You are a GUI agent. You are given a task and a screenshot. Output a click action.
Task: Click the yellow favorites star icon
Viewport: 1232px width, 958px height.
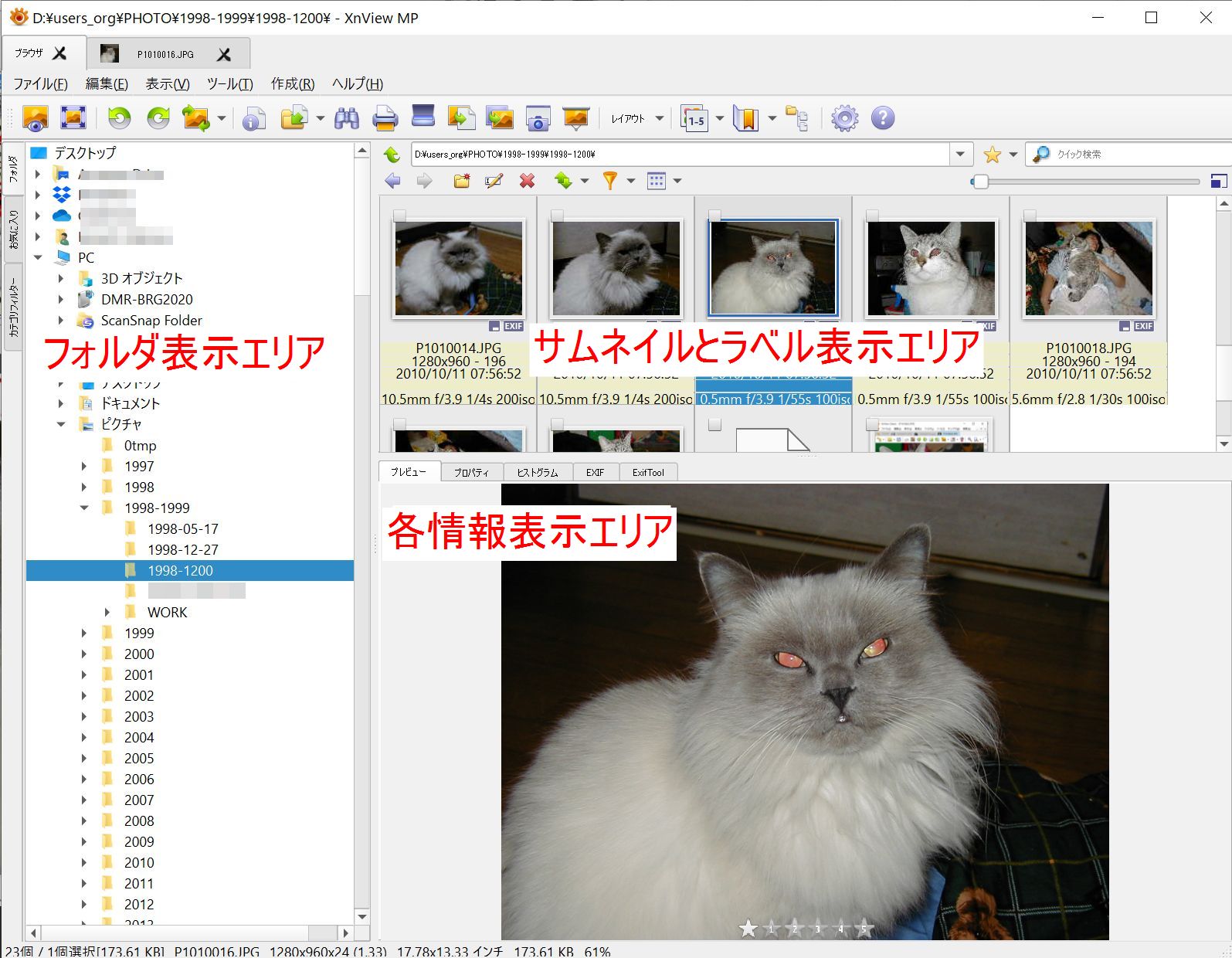pos(993,155)
